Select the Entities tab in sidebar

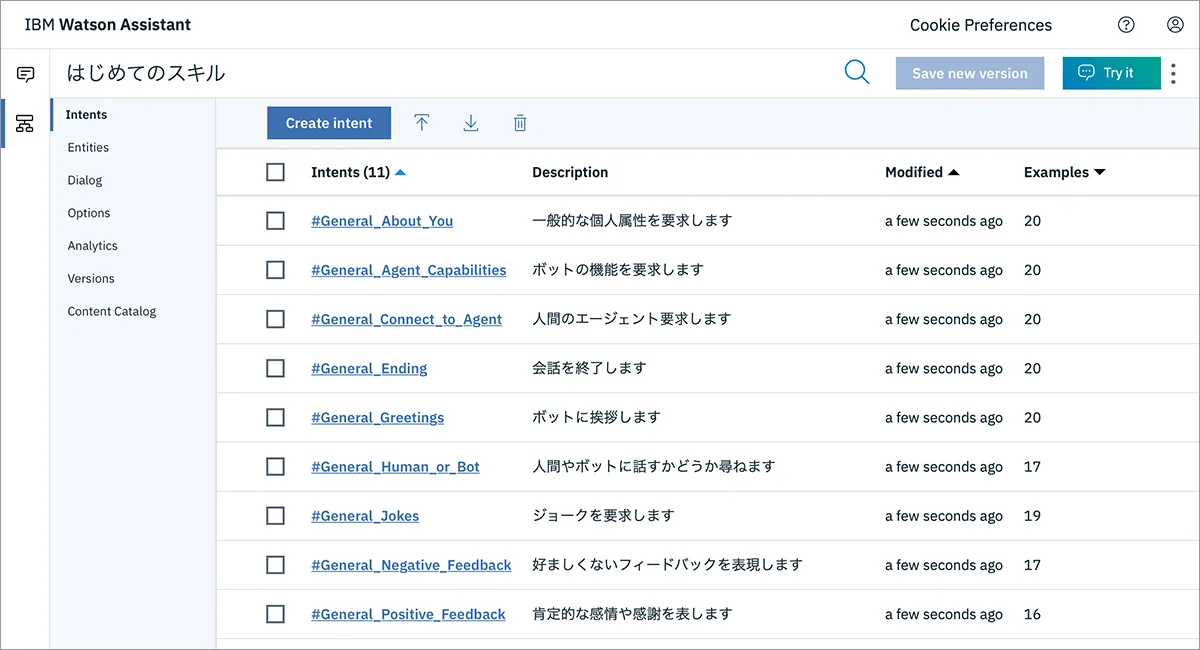pos(88,147)
